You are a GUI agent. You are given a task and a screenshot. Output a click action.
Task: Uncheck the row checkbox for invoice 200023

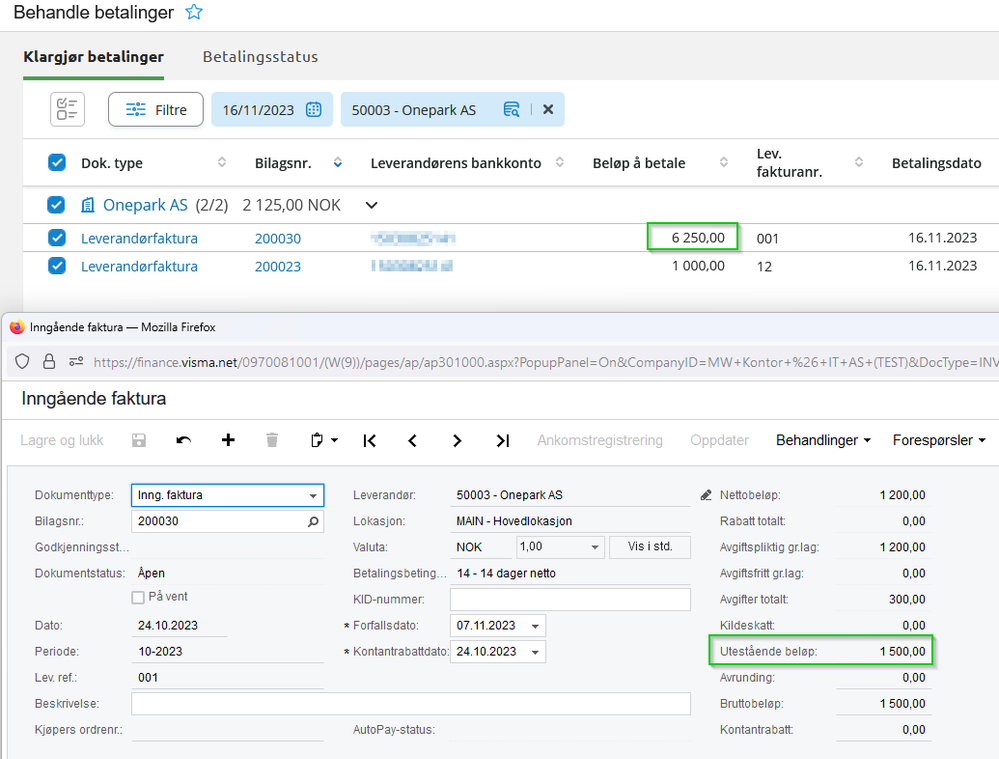tap(57, 266)
